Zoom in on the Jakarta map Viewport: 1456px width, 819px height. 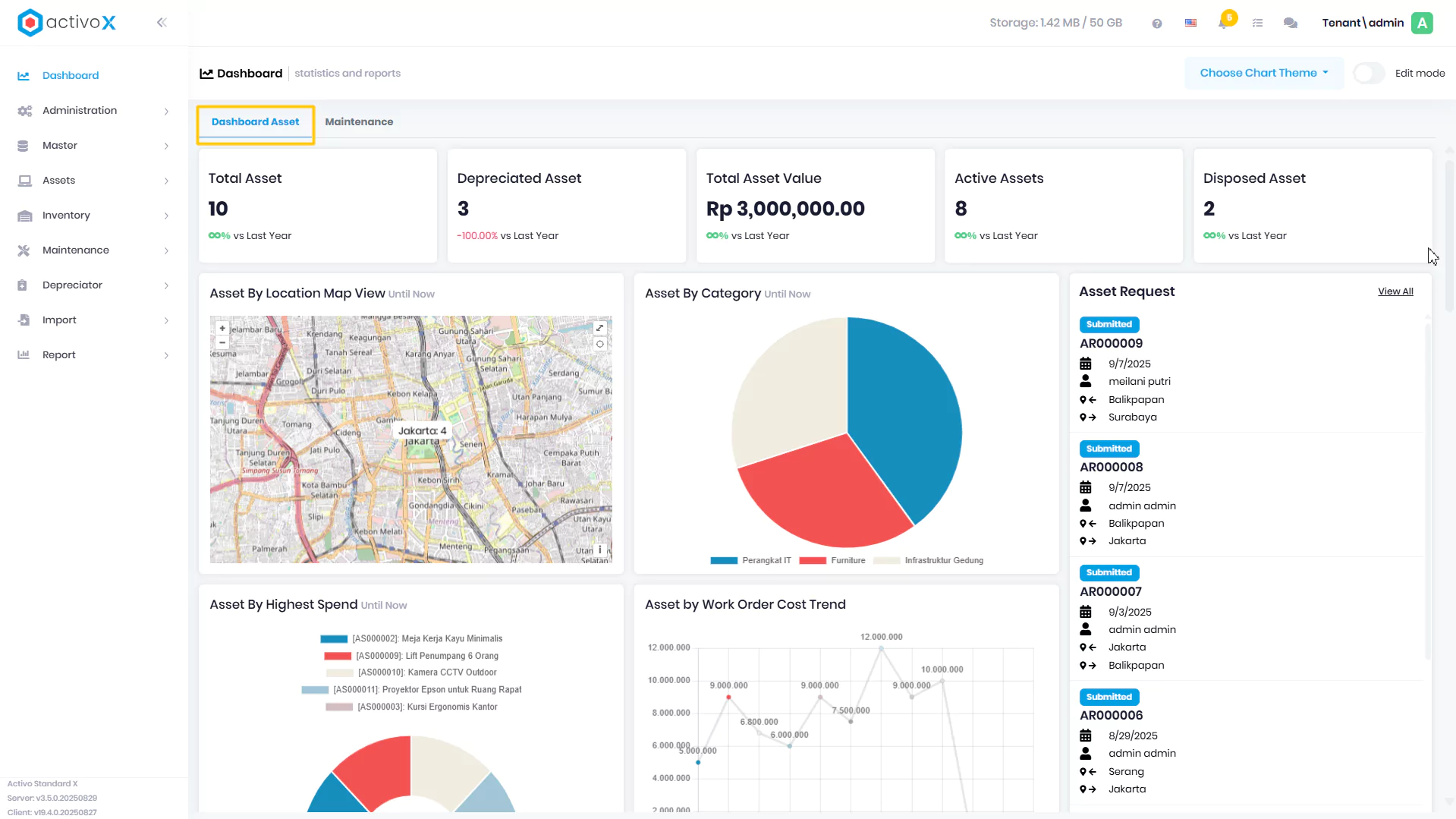coord(222,329)
